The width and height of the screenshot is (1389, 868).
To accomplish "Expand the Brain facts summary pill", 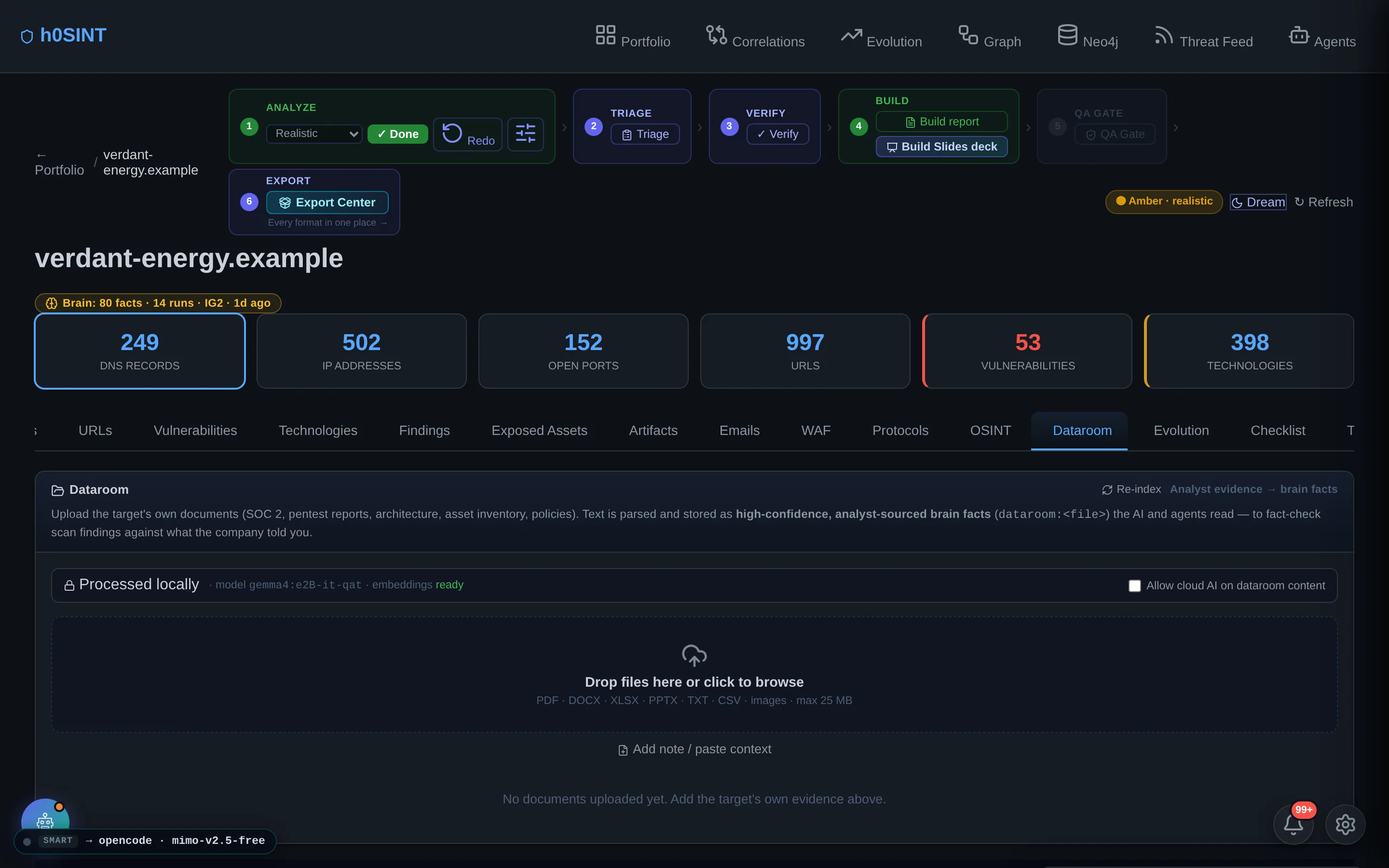I will (x=158, y=303).
